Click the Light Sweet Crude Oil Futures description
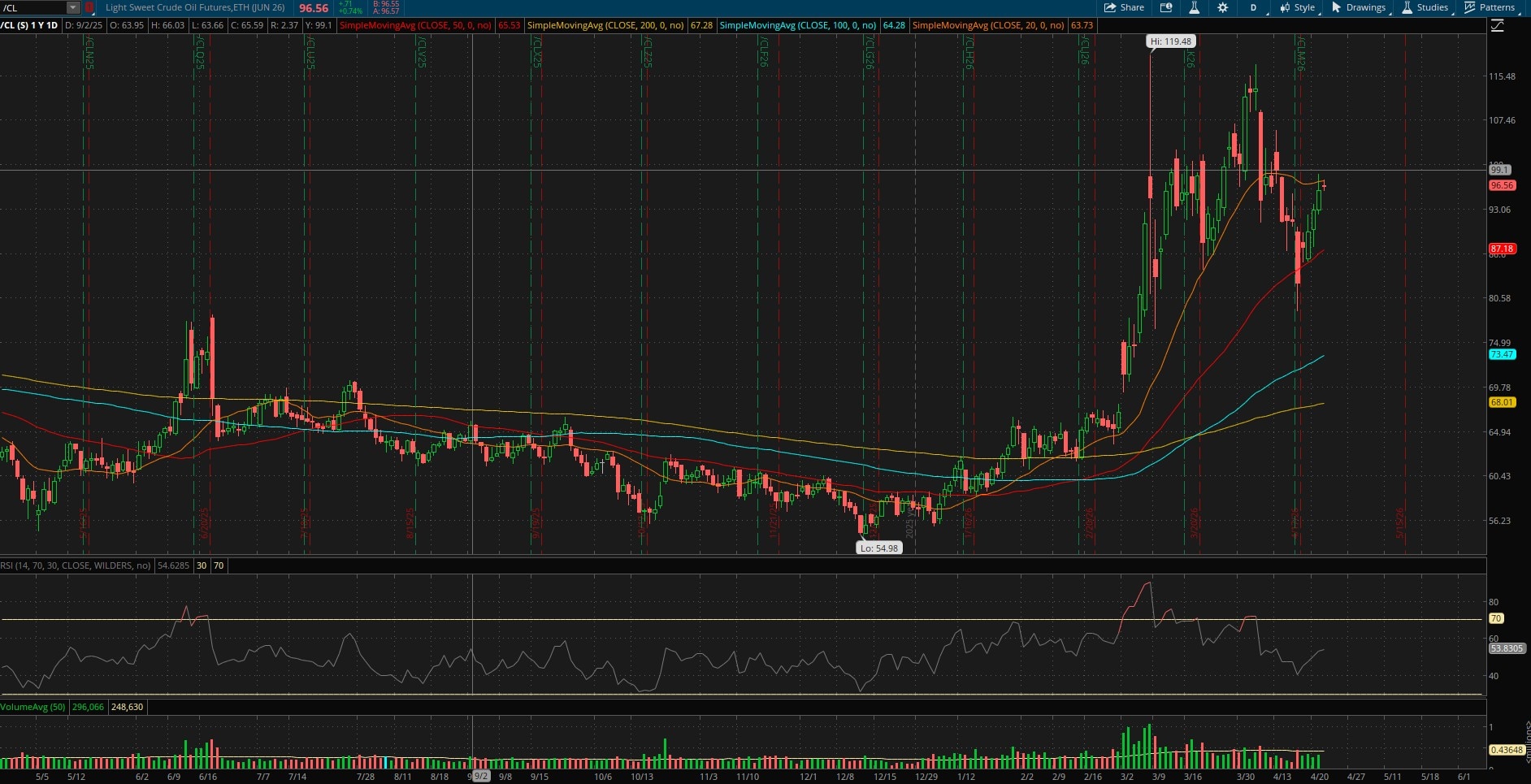Image resolution: width=1531 pixels, height=784 pixels. [x=195, y=7]
